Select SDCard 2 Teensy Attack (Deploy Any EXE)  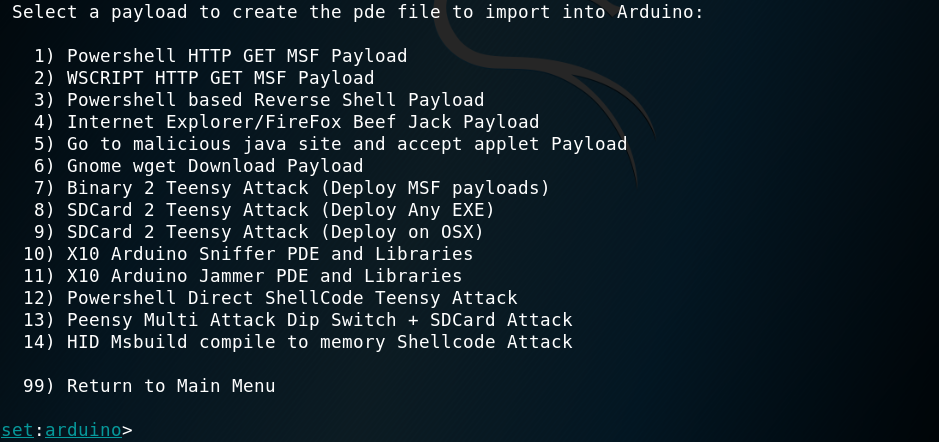(281, 209)
